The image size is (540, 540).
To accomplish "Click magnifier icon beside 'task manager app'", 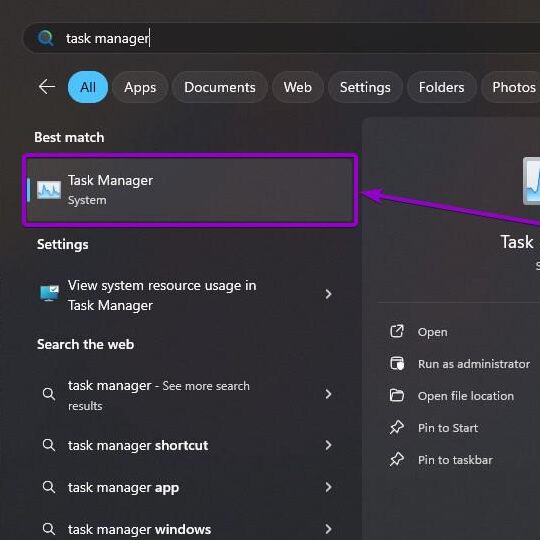I will point(49,487).
